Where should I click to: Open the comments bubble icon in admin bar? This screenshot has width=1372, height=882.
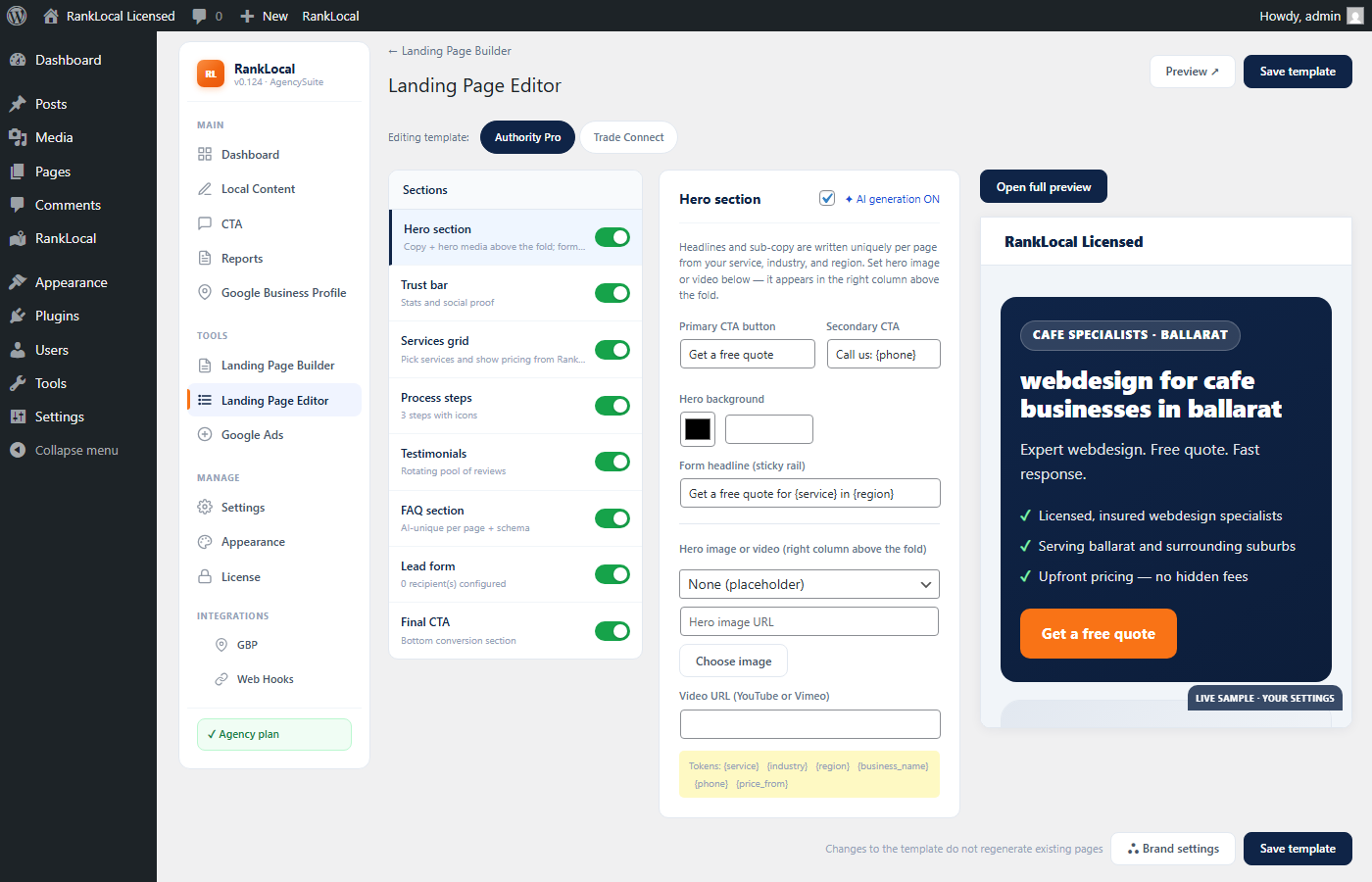point(200,16)
